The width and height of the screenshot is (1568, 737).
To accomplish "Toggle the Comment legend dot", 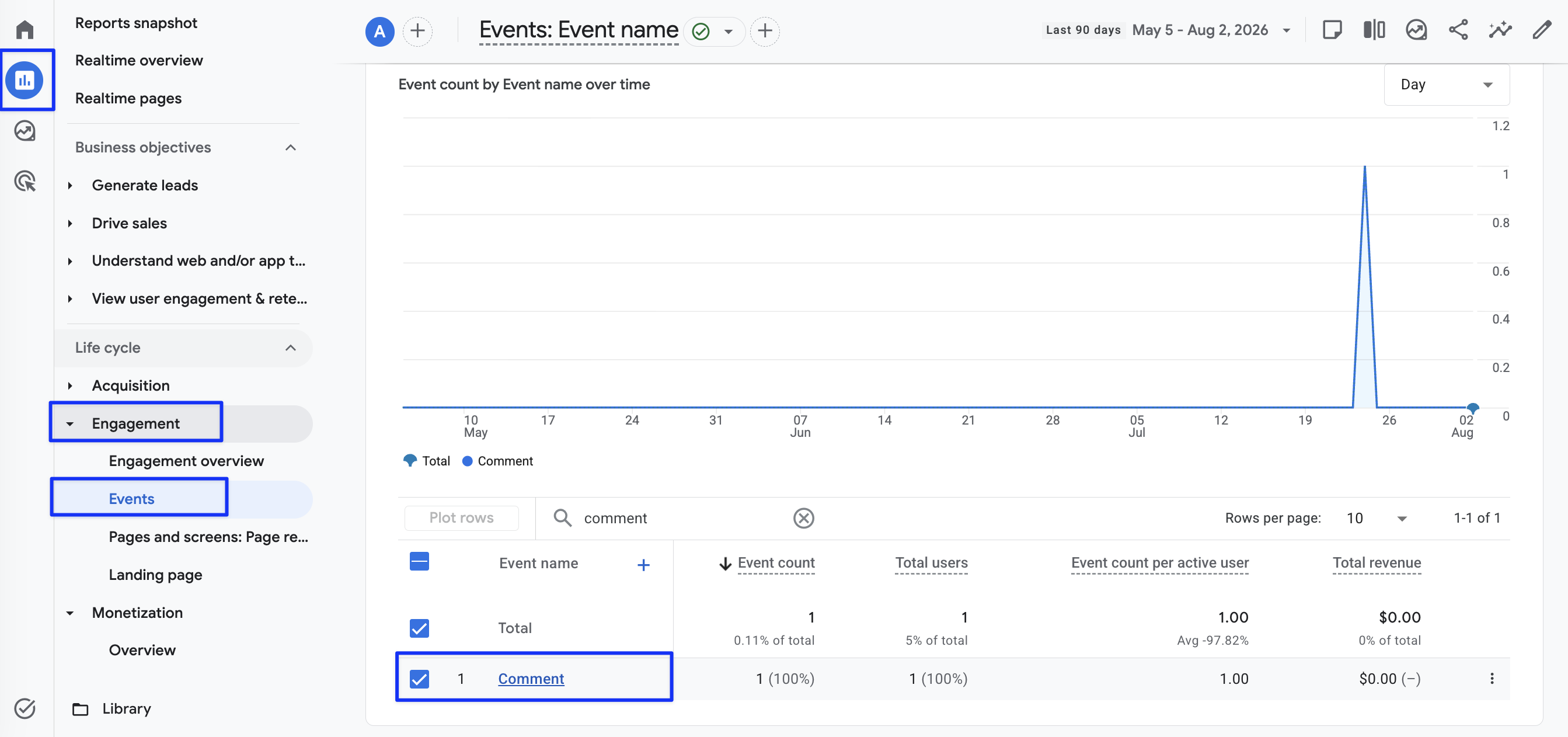I will pos(468,461).
